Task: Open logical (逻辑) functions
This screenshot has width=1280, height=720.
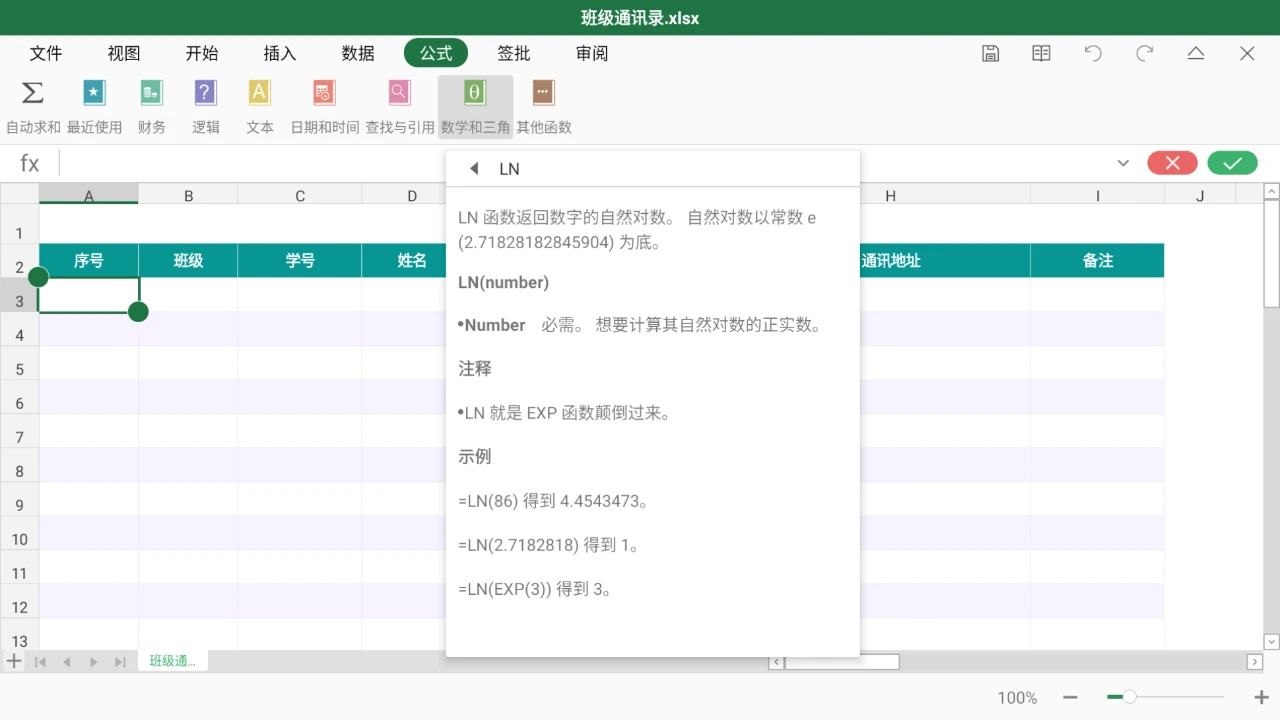Action: tap(206, 107)
